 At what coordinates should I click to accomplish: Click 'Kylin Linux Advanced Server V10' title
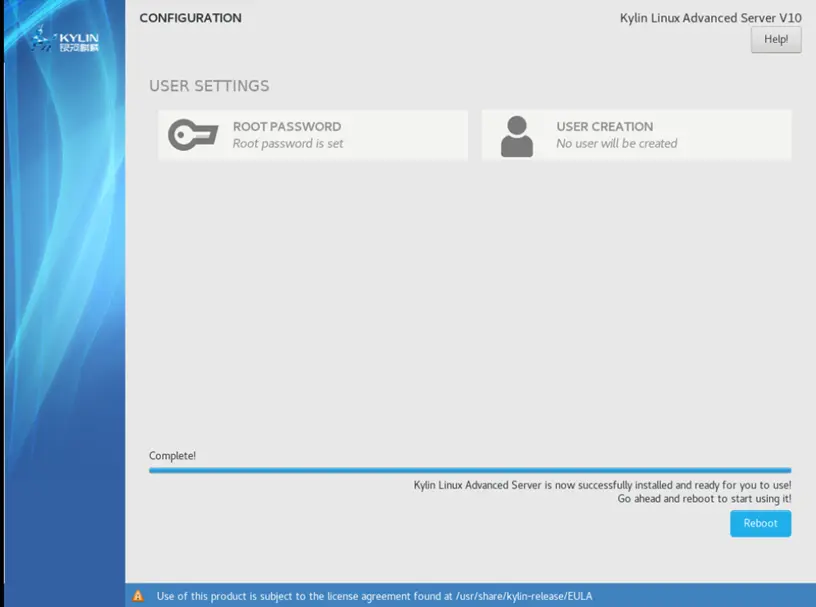click(710, 18)
